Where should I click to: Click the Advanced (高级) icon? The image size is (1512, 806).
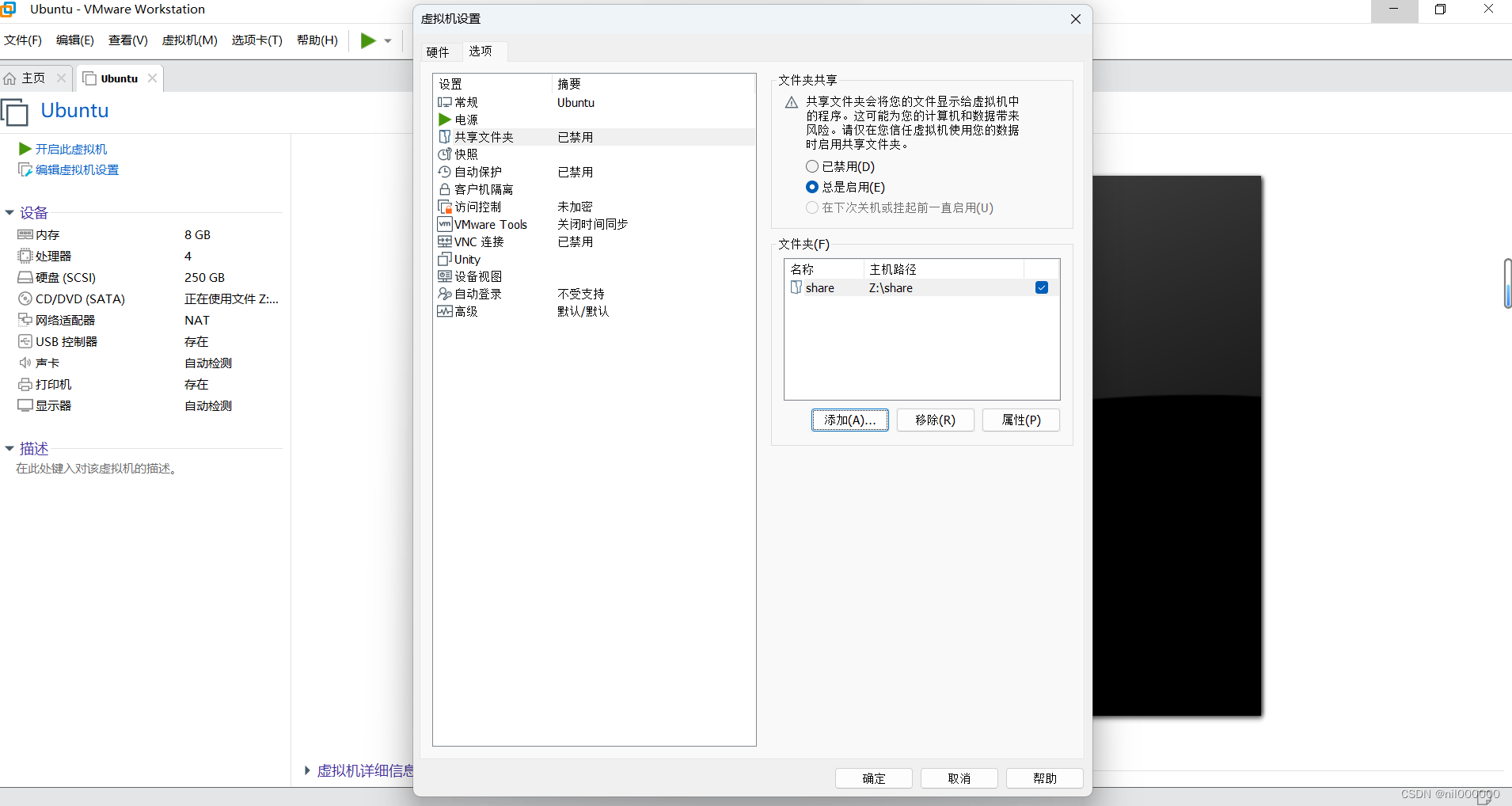click(x=445, y=311)
